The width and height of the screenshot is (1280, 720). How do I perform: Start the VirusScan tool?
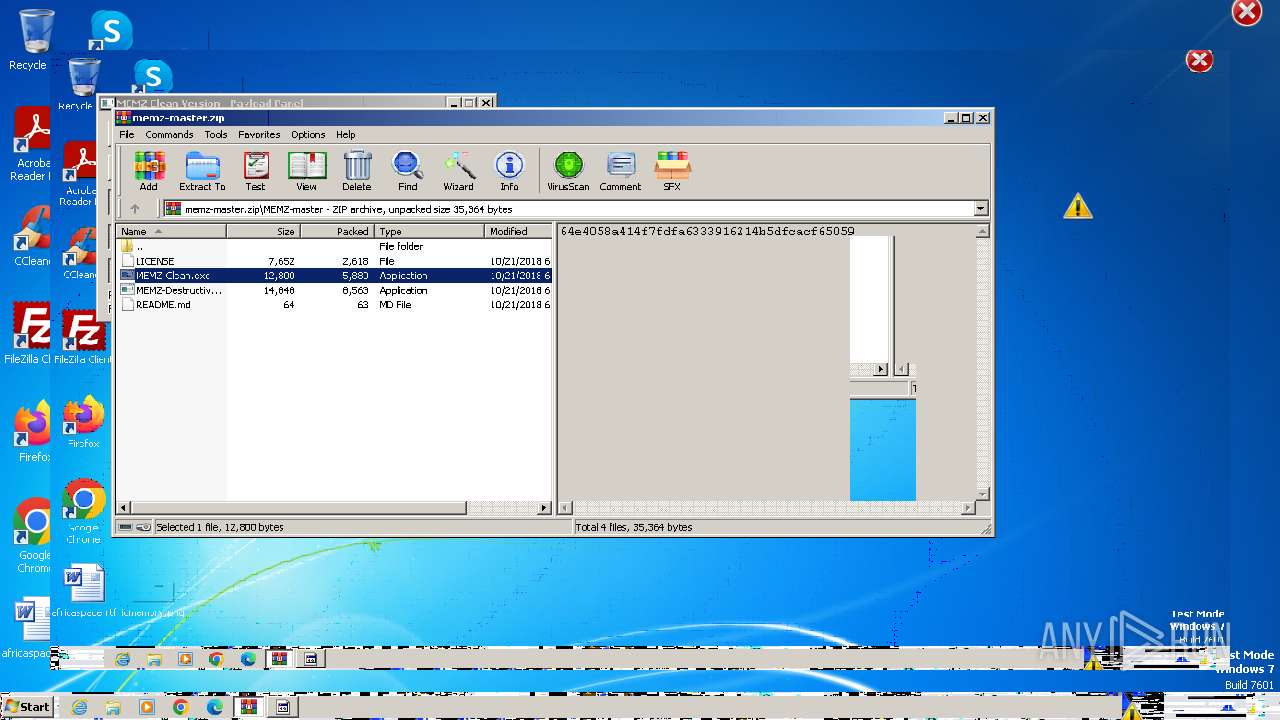[568, 170]
